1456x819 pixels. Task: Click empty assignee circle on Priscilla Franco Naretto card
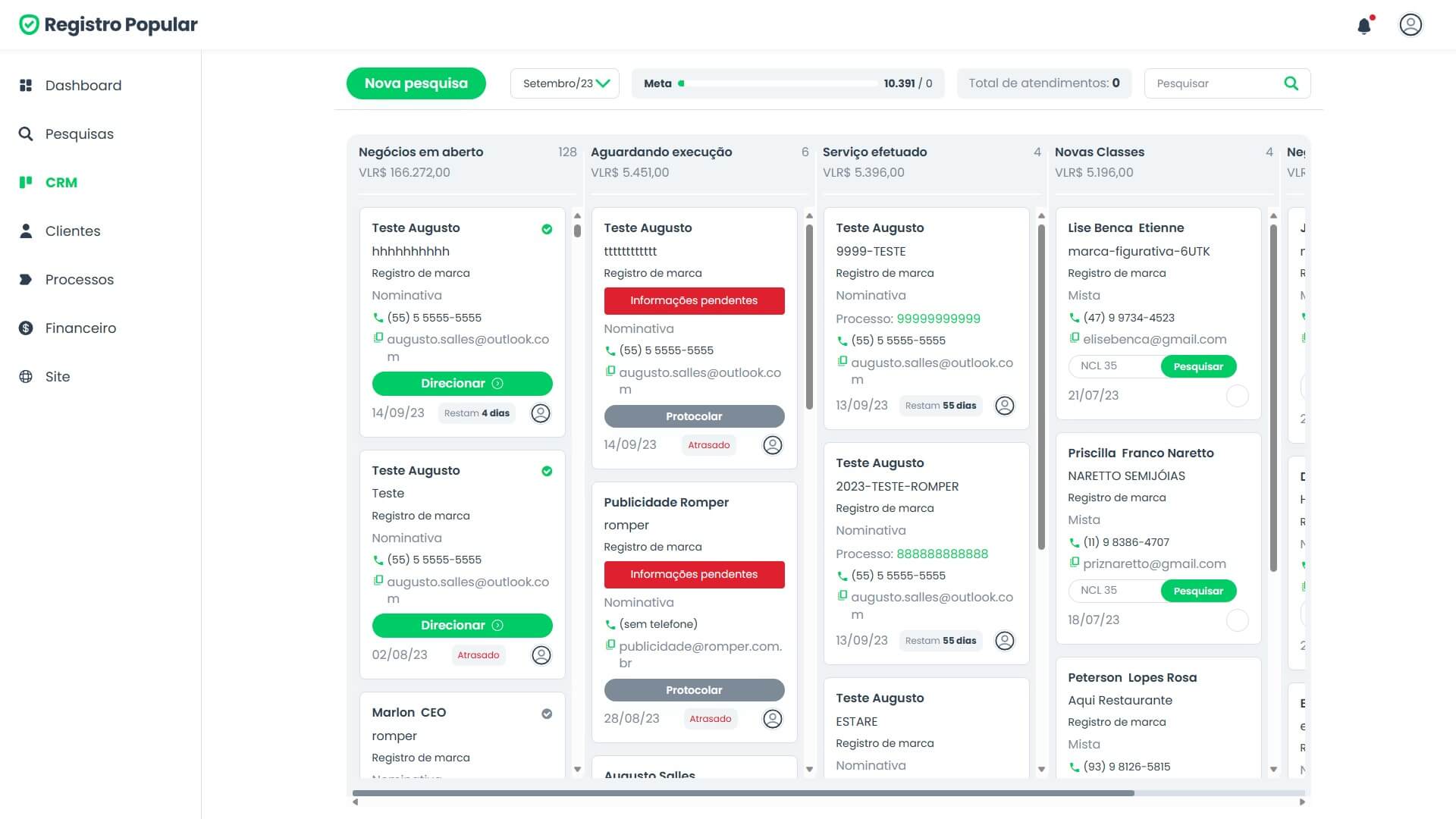click(x=1237, y=620)
